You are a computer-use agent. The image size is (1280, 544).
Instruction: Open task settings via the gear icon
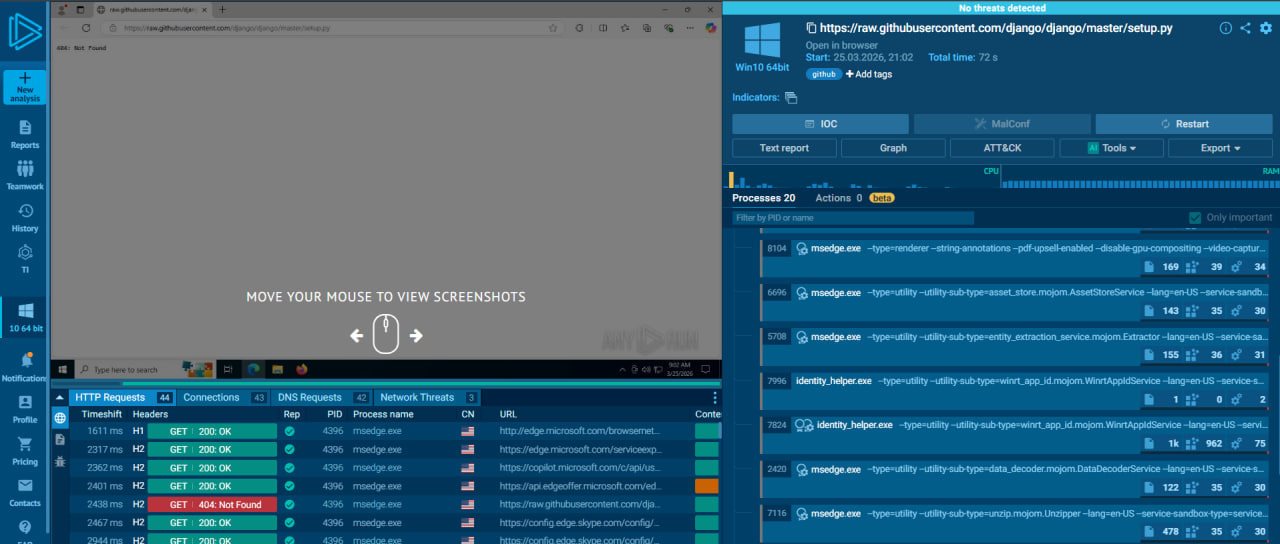1265,28
